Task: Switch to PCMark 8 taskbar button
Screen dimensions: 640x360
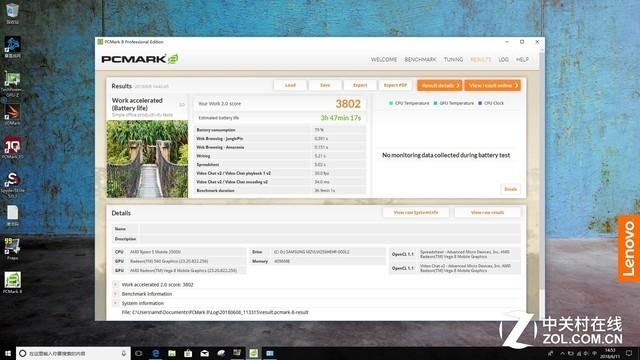Action: [253, 353]
